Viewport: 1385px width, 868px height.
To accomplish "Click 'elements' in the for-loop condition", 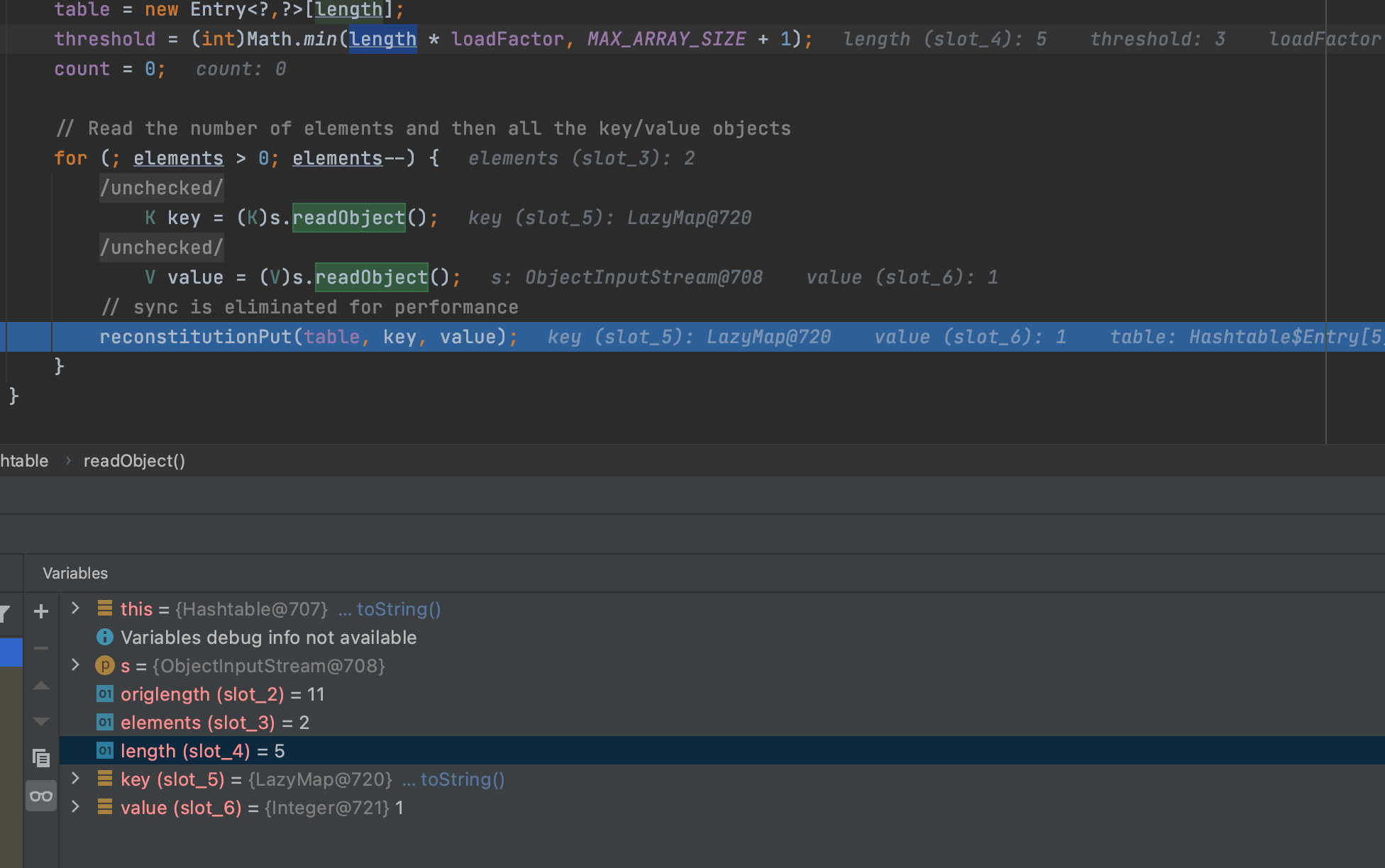I will (178, 158).
